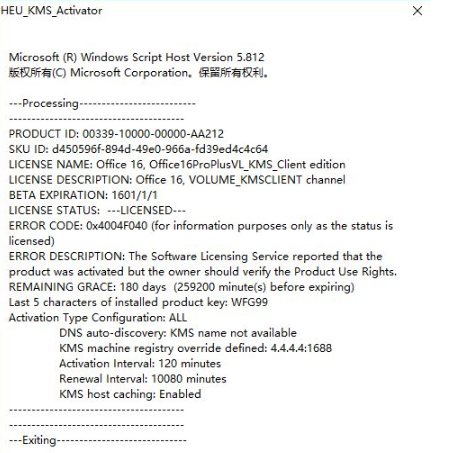Click the Renewal Interval 10080 minutes line
The image size is (466, 453).
coord(143,379)
